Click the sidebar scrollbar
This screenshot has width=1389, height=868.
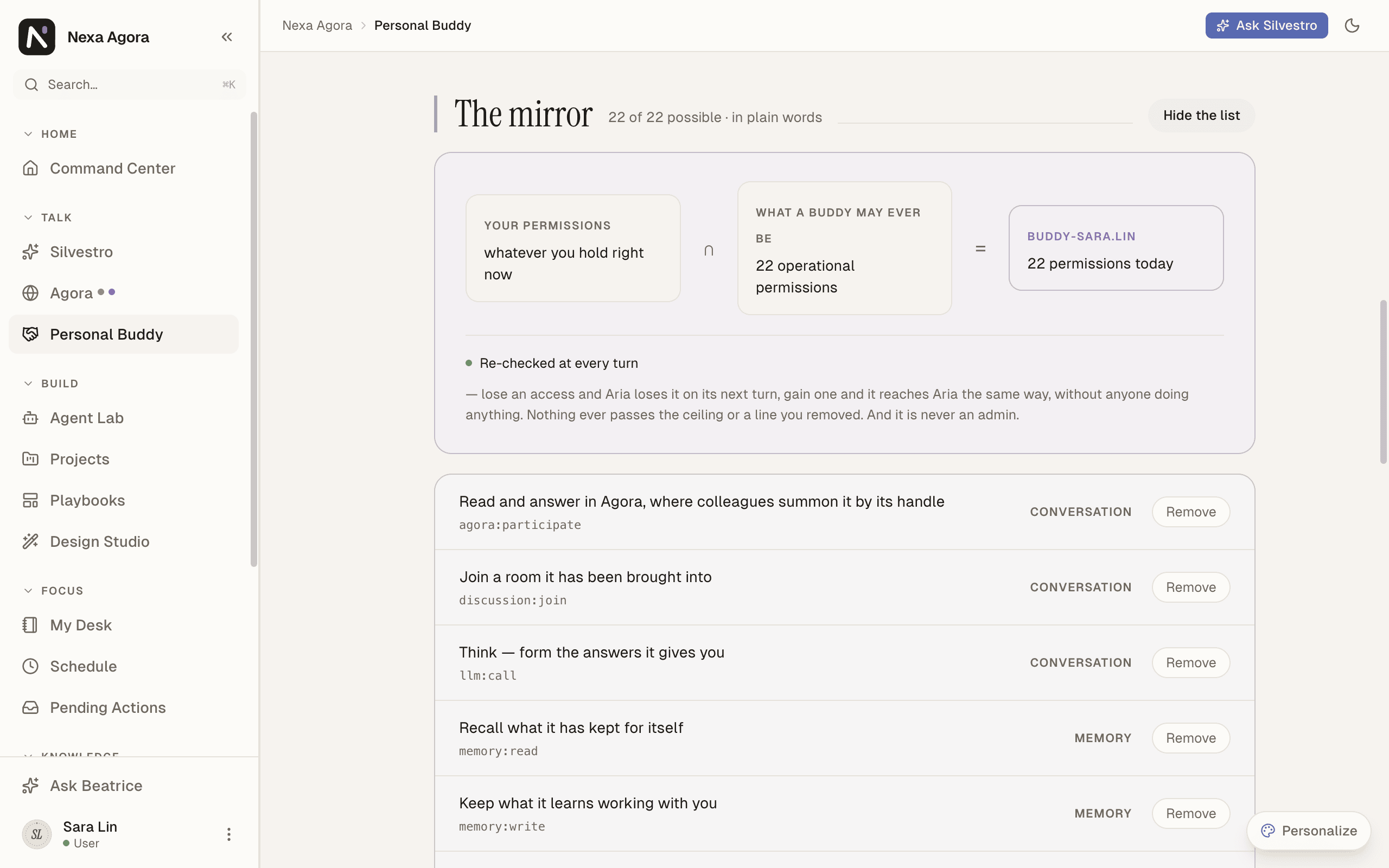click(254, 339)
